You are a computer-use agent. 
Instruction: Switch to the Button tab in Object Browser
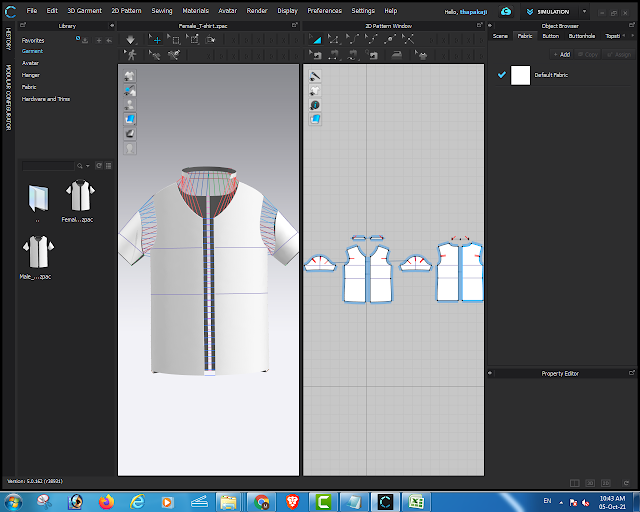[x=551, y=35]
